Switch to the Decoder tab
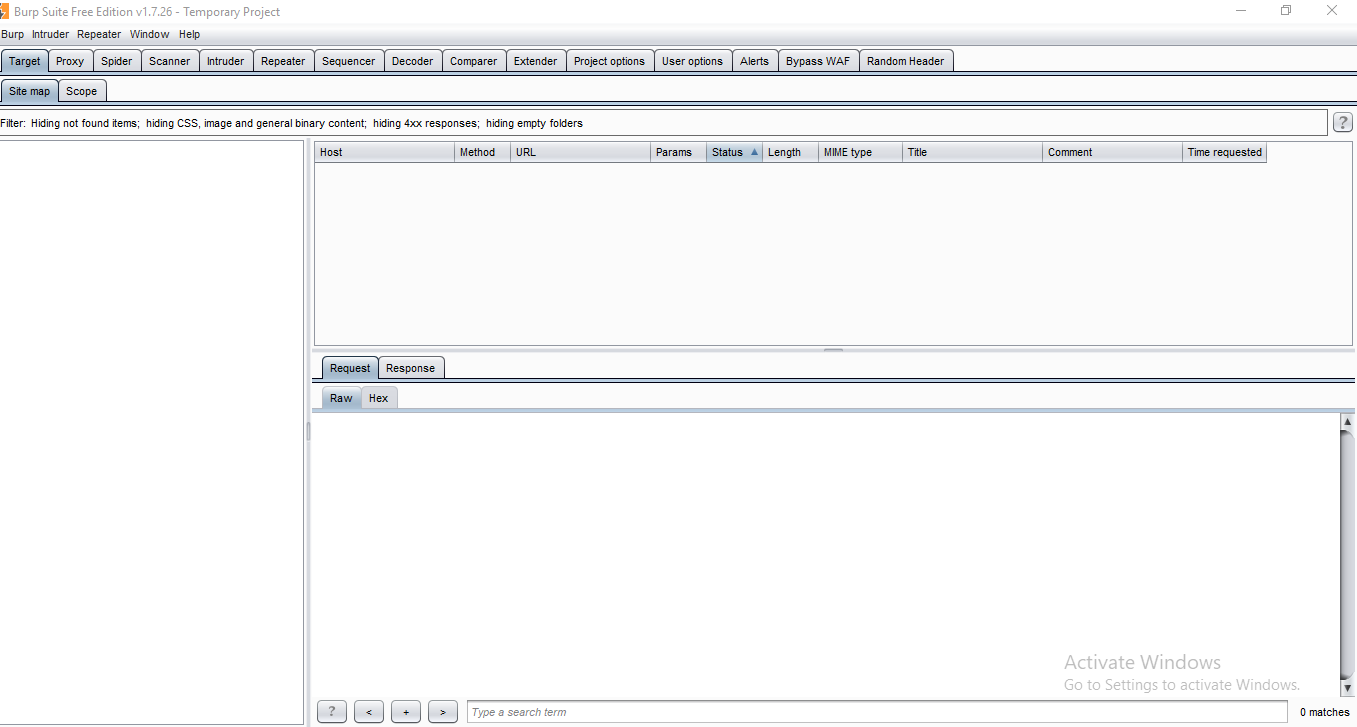1357x727 pixels. click(413, 61)
